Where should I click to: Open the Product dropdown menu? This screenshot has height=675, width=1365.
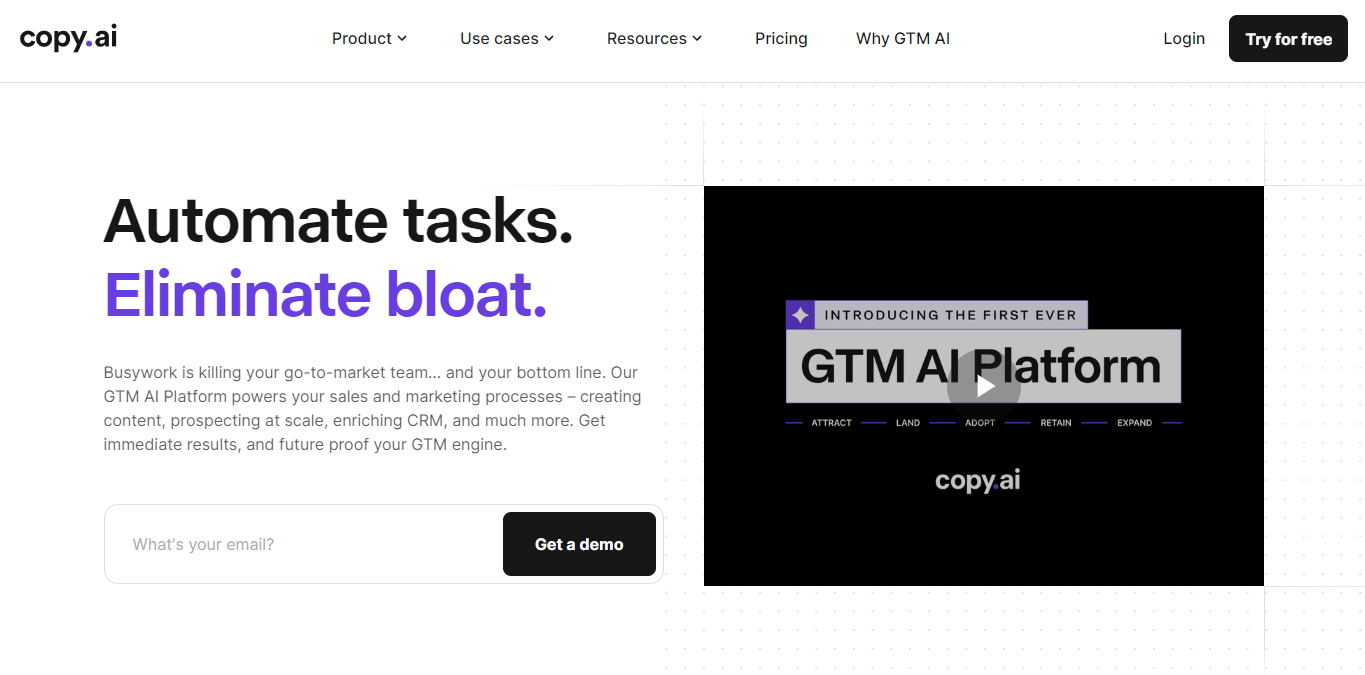pos(369,39)
